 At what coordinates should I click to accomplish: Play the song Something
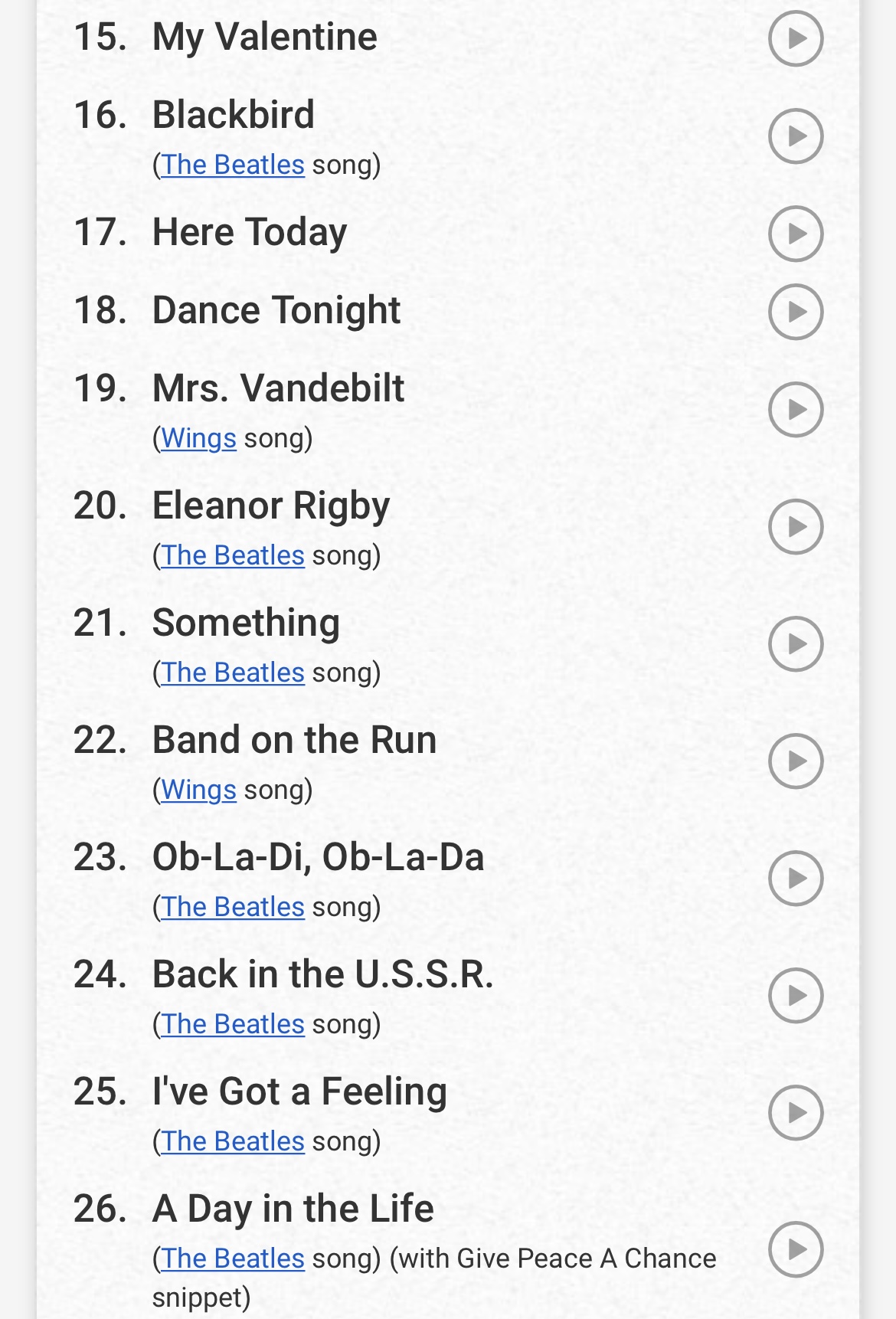(796, 643)
